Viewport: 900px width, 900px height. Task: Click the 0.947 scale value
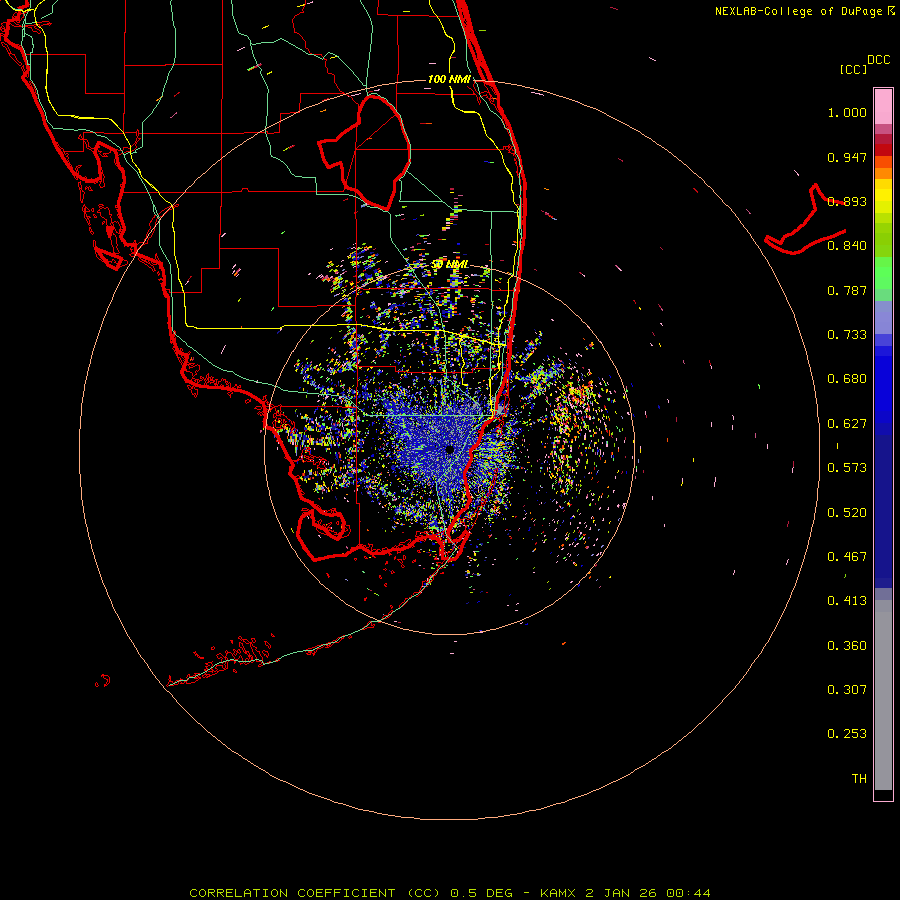point(847,157)
